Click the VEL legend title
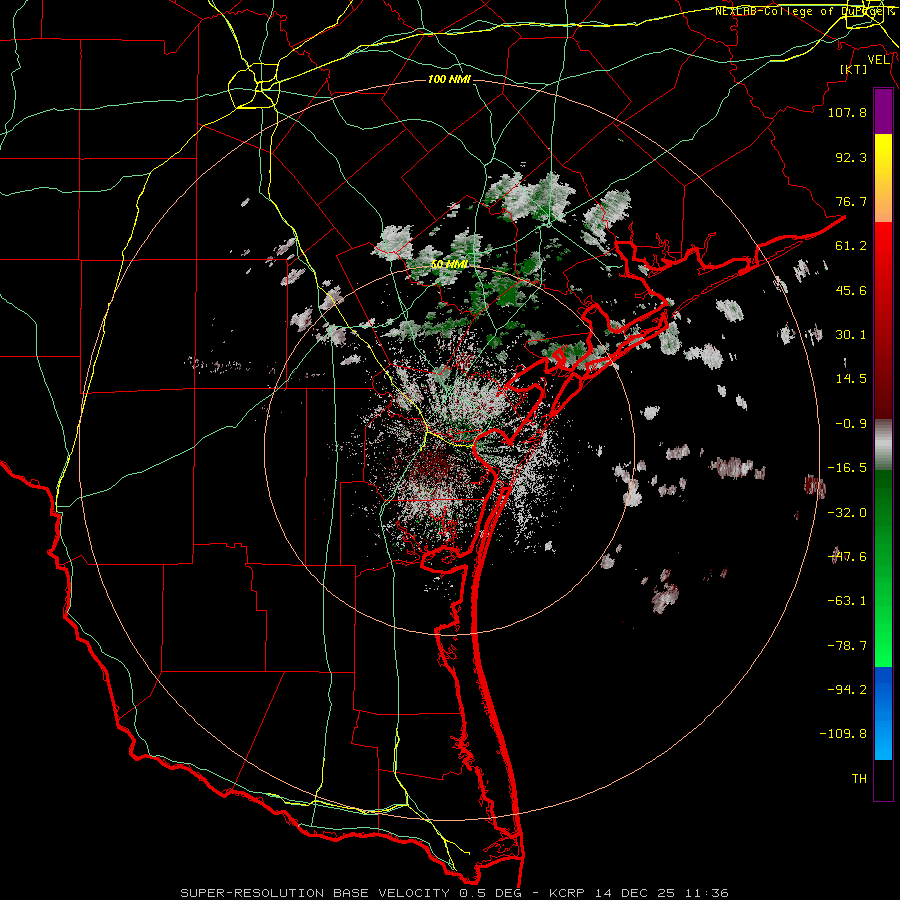Screen dimensions: 900x900 coord(878,60)
